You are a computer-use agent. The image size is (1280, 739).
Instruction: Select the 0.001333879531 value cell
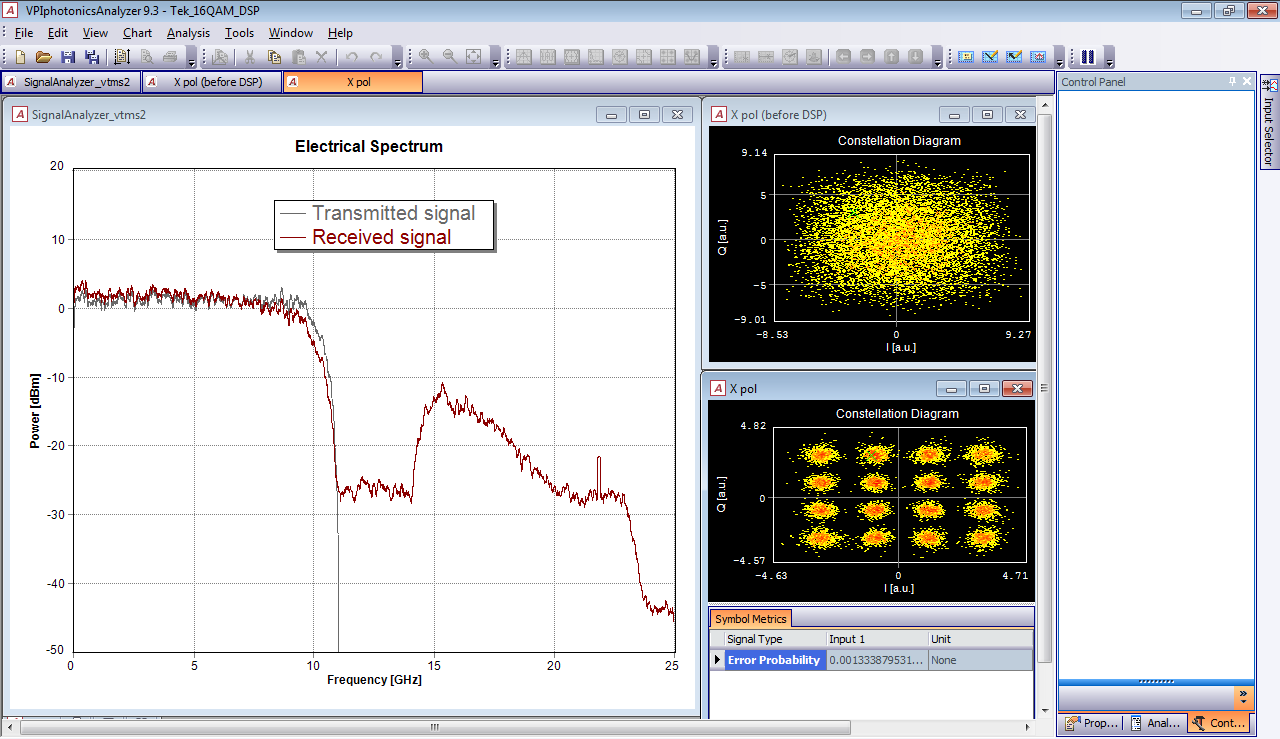click(877, 660)
